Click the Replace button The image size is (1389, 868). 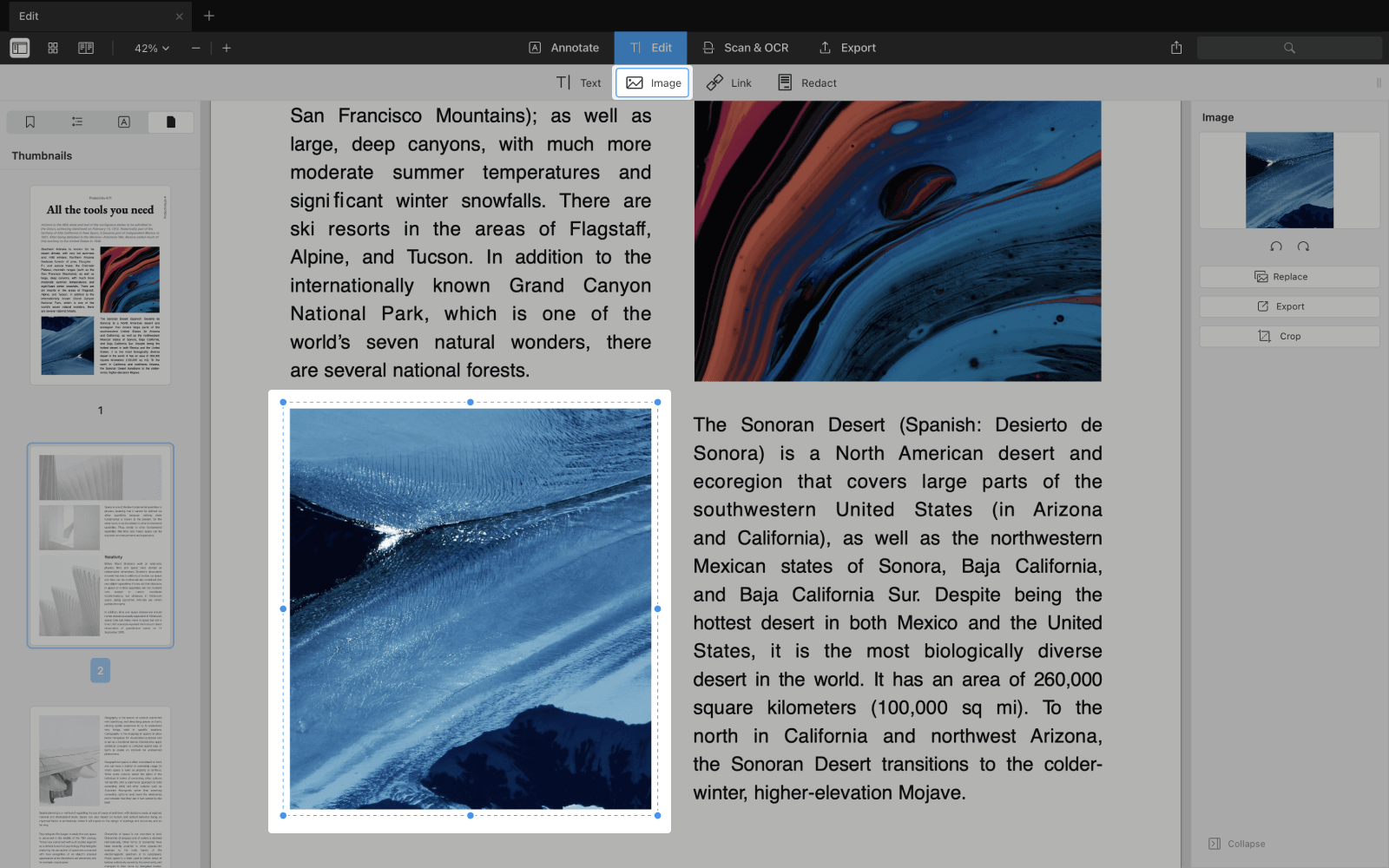click(x=1288, y=276)
